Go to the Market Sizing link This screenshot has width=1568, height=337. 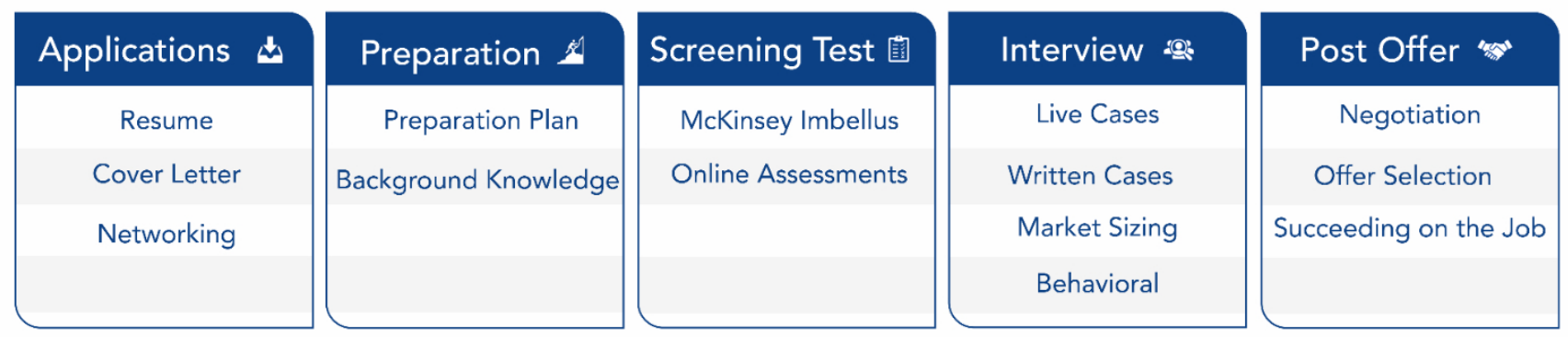coord(1097,227)
